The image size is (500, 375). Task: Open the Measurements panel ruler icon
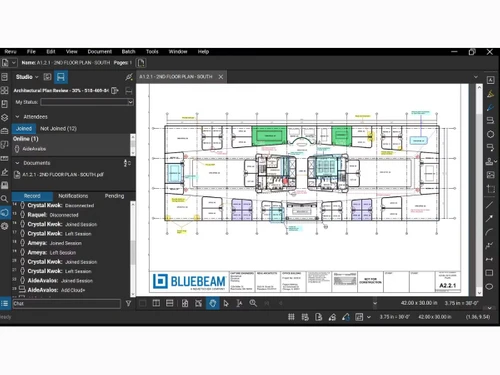tap(4, 158)
